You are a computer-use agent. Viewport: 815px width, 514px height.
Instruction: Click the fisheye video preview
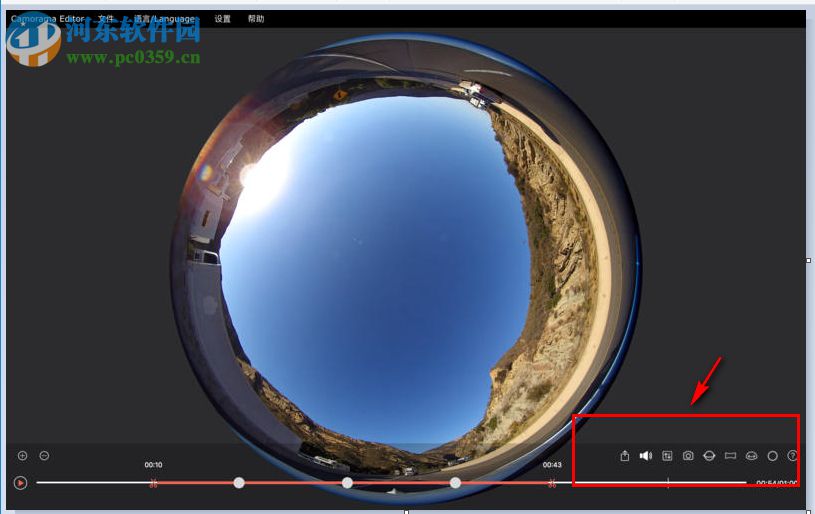(406, 268)
